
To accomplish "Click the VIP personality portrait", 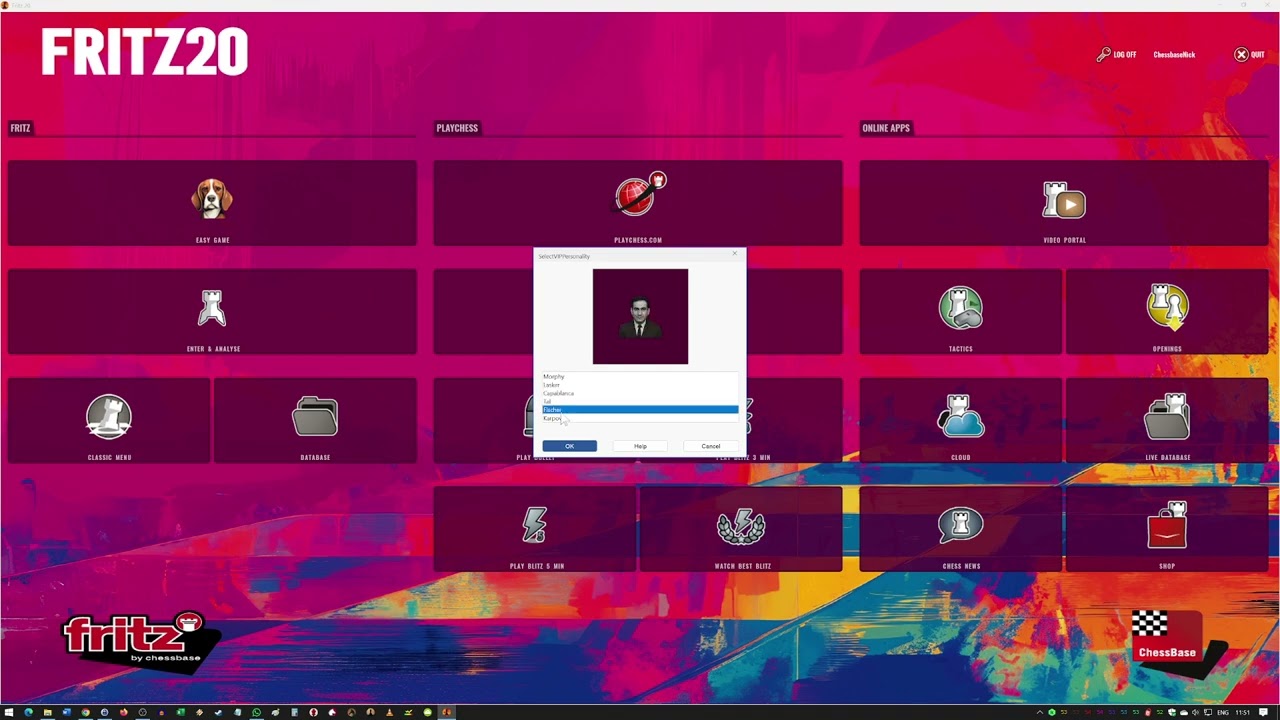I will pyautogui.click(x=640, y=316).
